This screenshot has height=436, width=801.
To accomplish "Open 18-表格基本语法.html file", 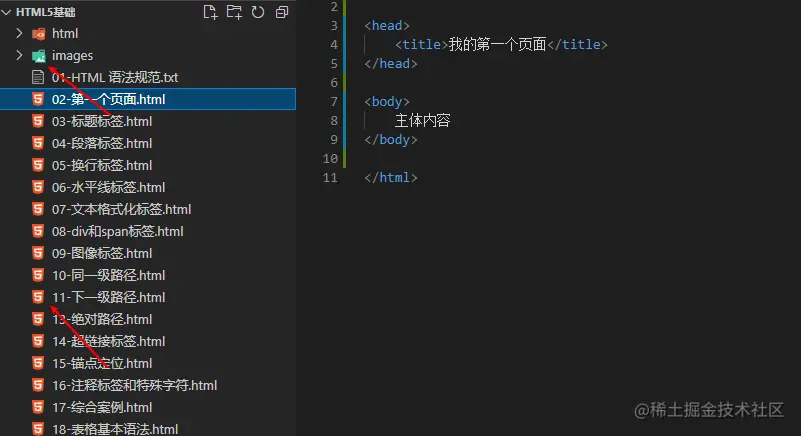I will [x=115, y=429].
